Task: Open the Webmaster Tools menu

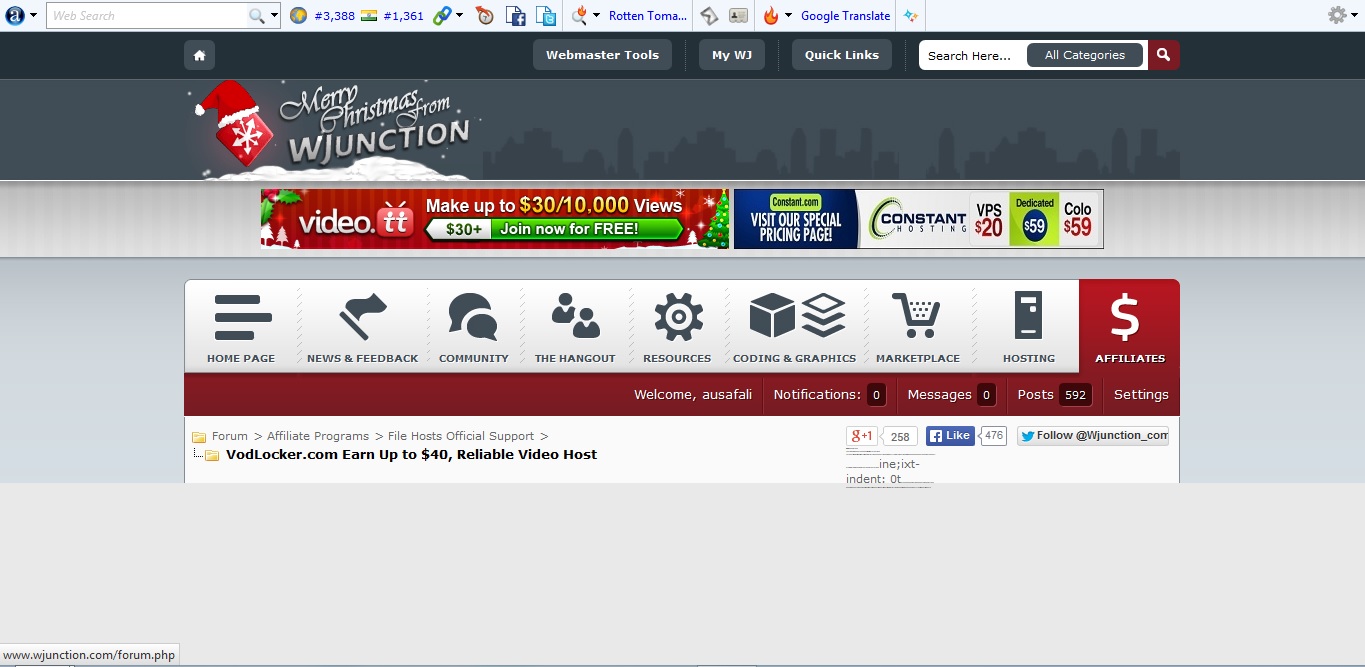Action: tap(602, 55)
